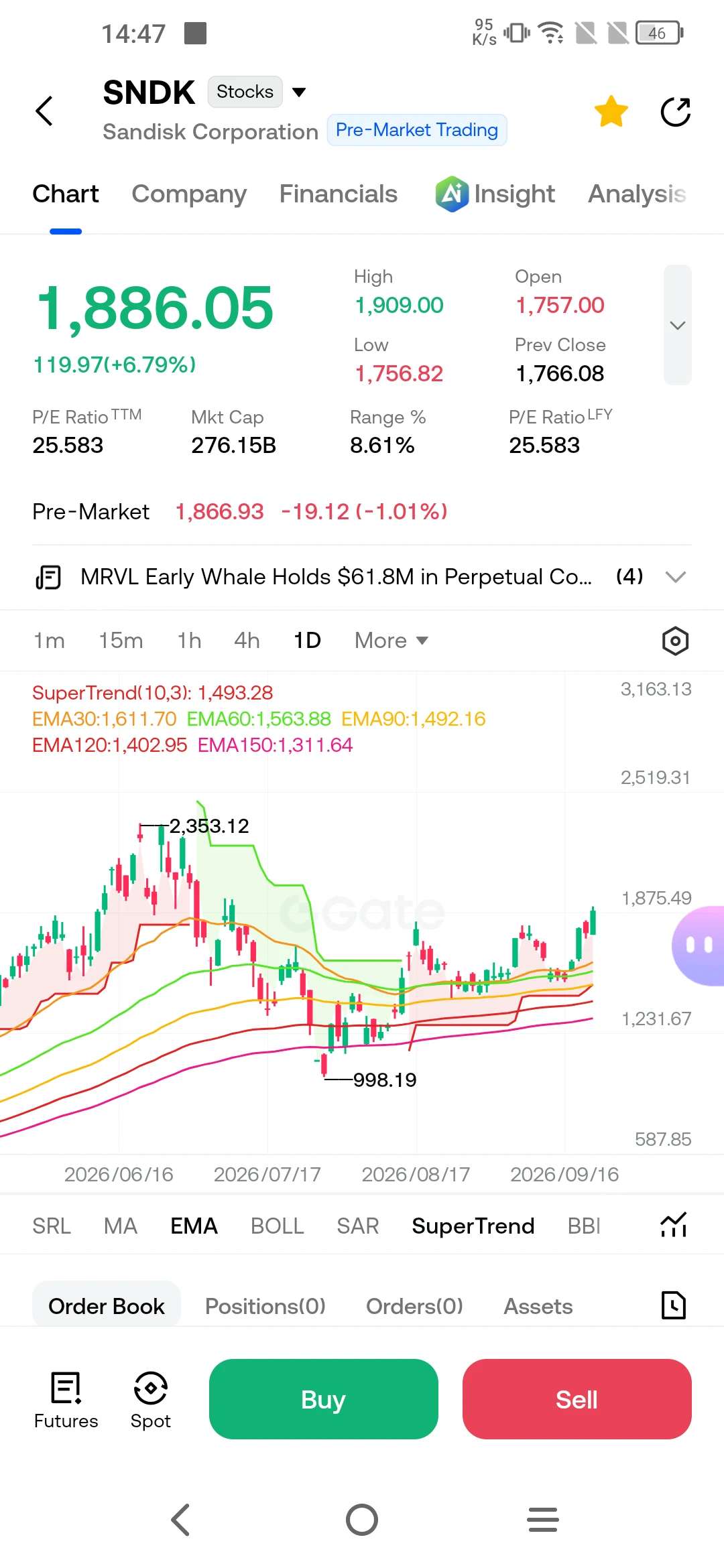Tap the Range % value 8.61%
The width and height of the screenshot is (724, 1568).
[x=382, y=446]
